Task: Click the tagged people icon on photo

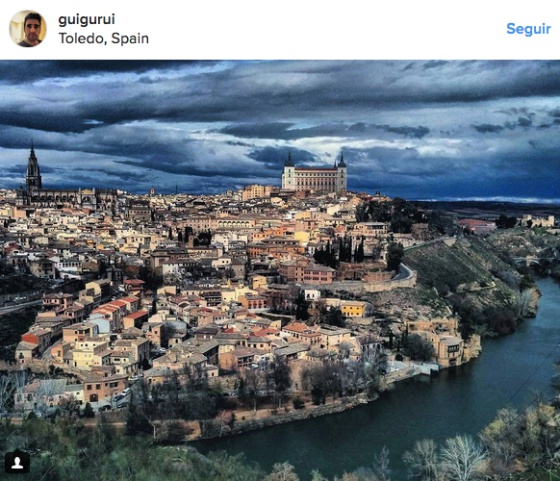Action: [17, 462]
